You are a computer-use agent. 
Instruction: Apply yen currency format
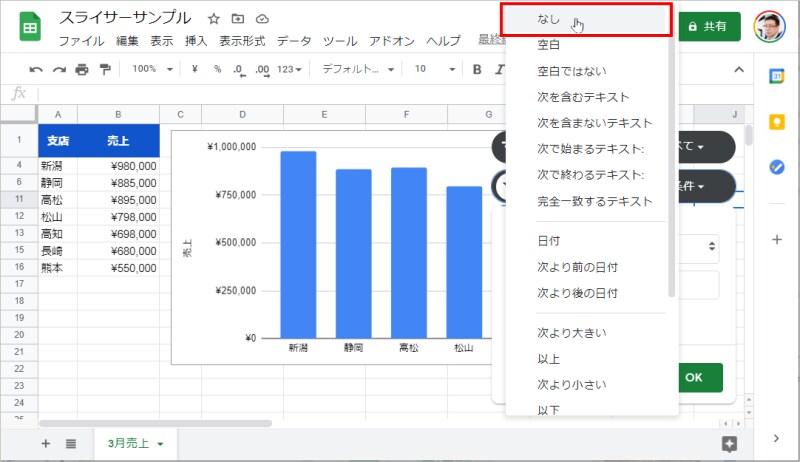pos(194,69)
